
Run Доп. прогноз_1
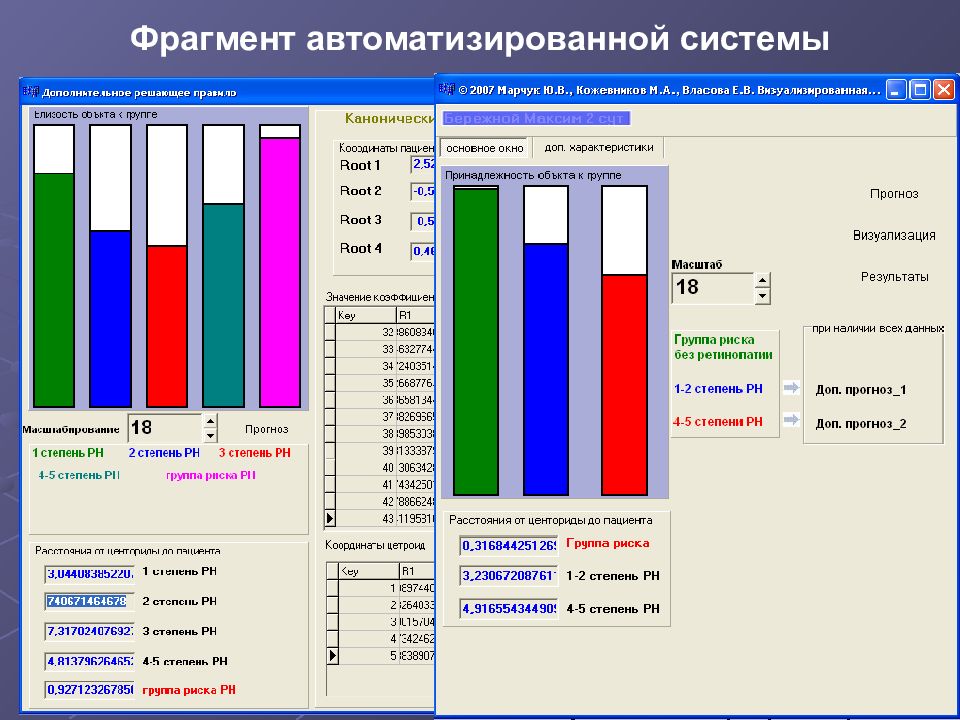click(x=861, y=390)
